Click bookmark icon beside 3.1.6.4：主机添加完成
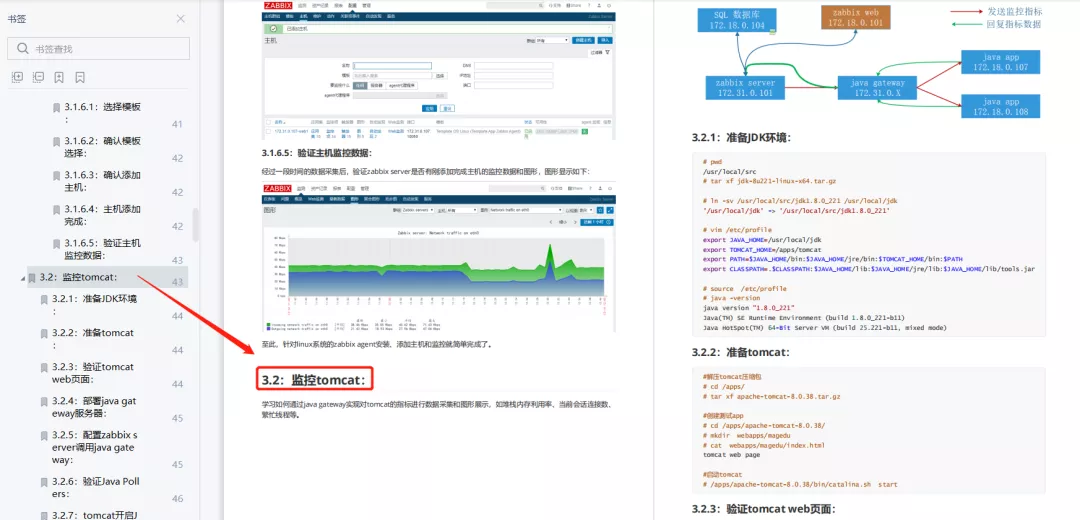Image resolution: width=1080 pixels, height=520 pixels. [56, 209]
